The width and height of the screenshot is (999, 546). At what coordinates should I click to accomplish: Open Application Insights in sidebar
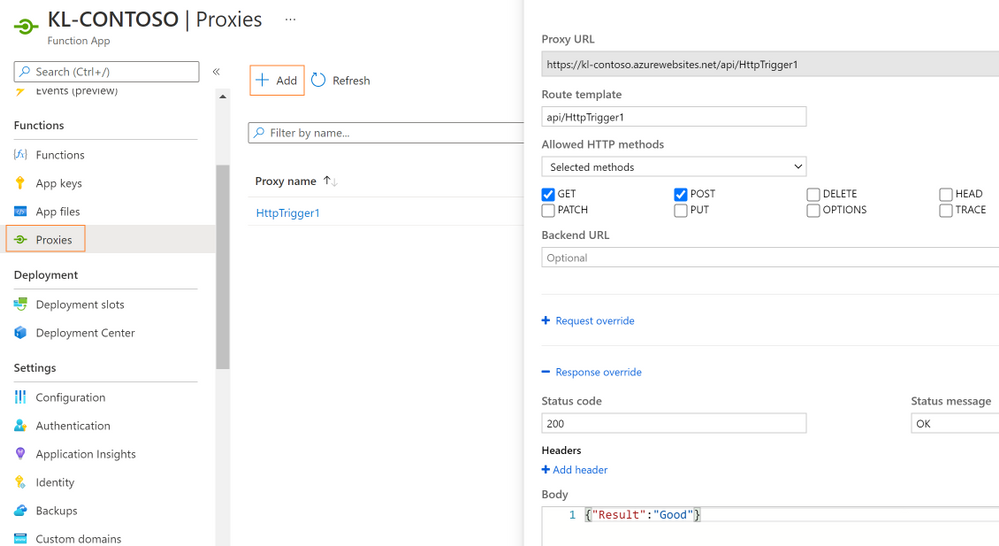pyautogui.click(x=85, y=454)
